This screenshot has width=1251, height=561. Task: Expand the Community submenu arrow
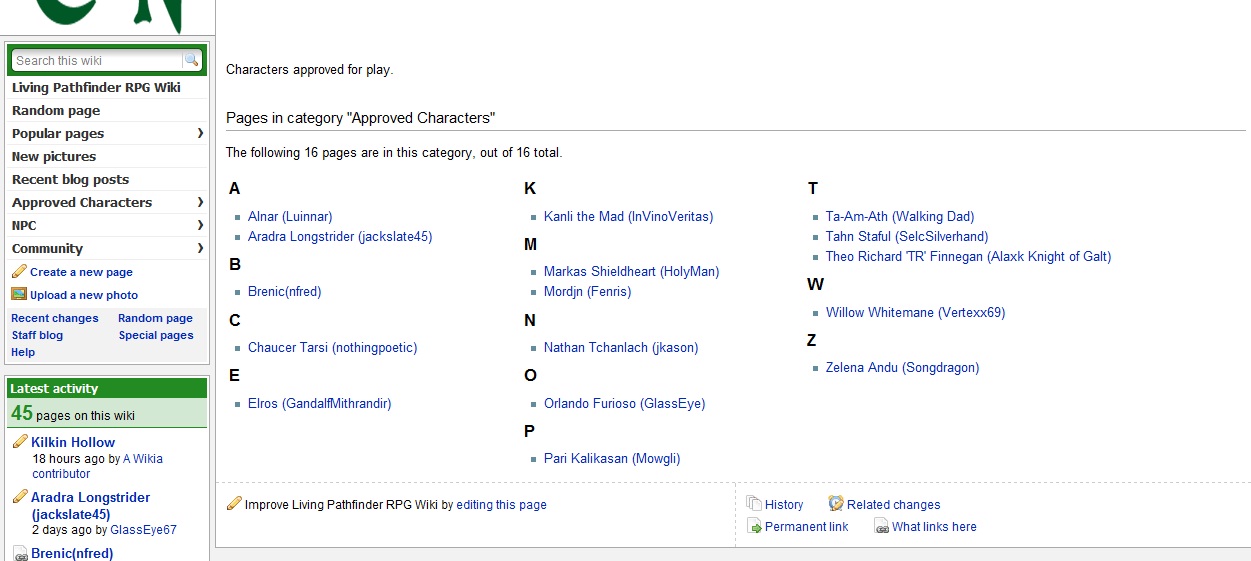(200, 248)
